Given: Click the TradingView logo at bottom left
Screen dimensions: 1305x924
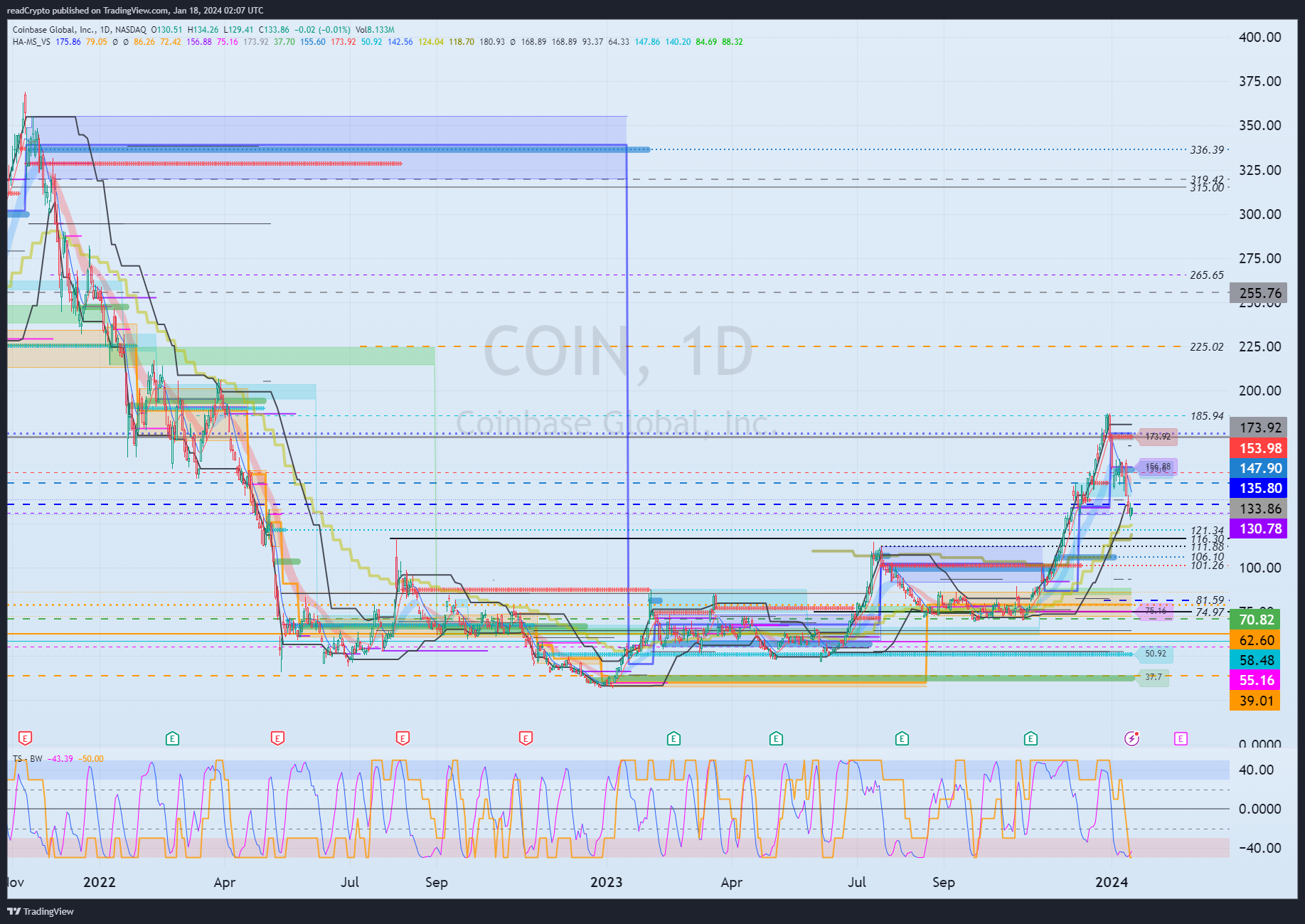Looking at the screenshot, I should pyautogui.click(x=41, y=911).
